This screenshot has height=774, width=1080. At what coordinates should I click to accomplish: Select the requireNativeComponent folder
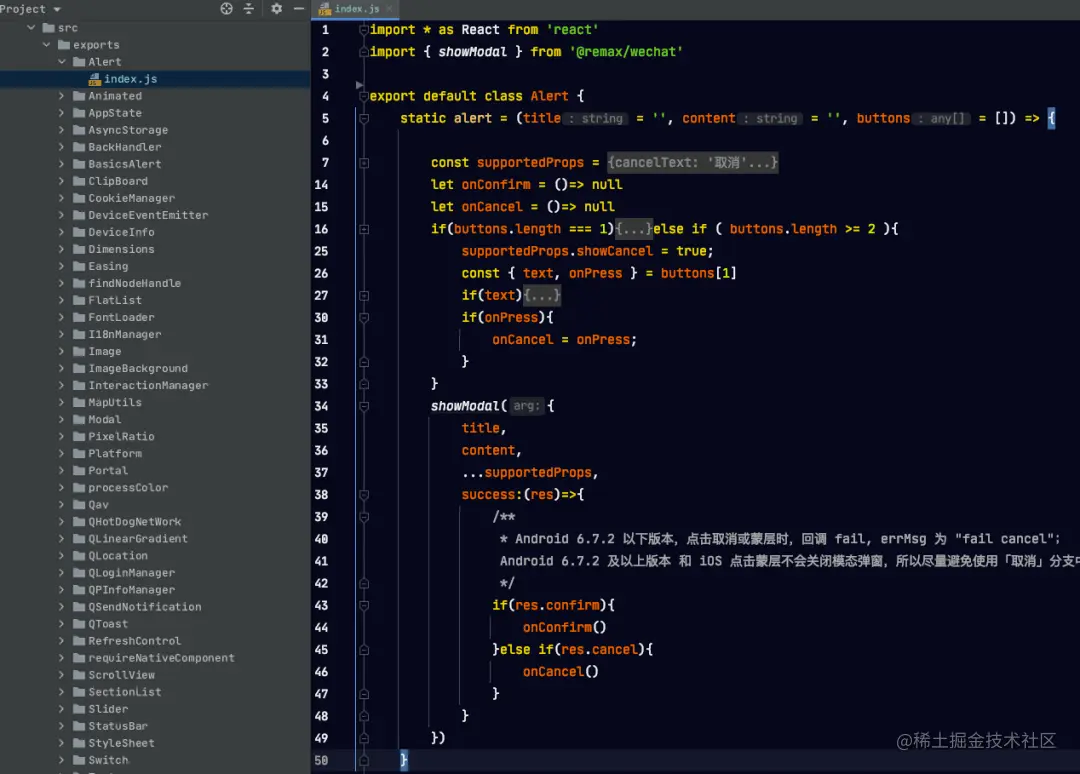161,658
